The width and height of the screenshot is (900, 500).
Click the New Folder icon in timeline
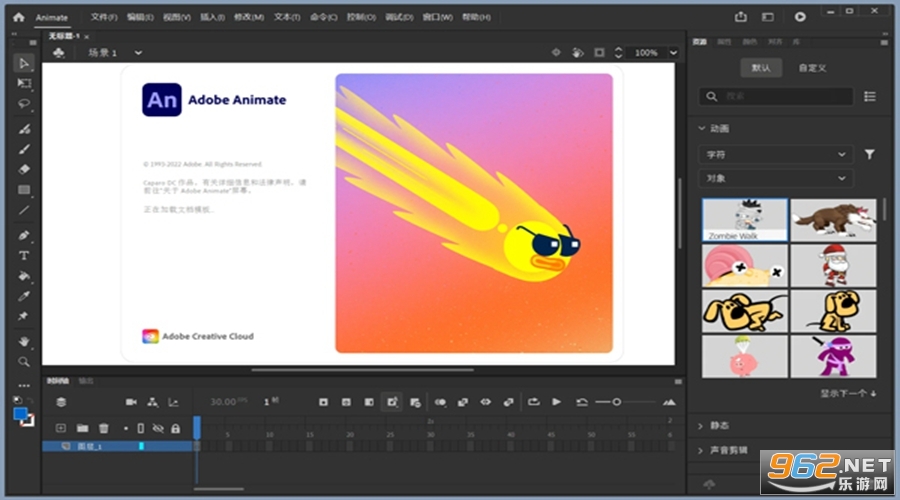click(83, 428)
